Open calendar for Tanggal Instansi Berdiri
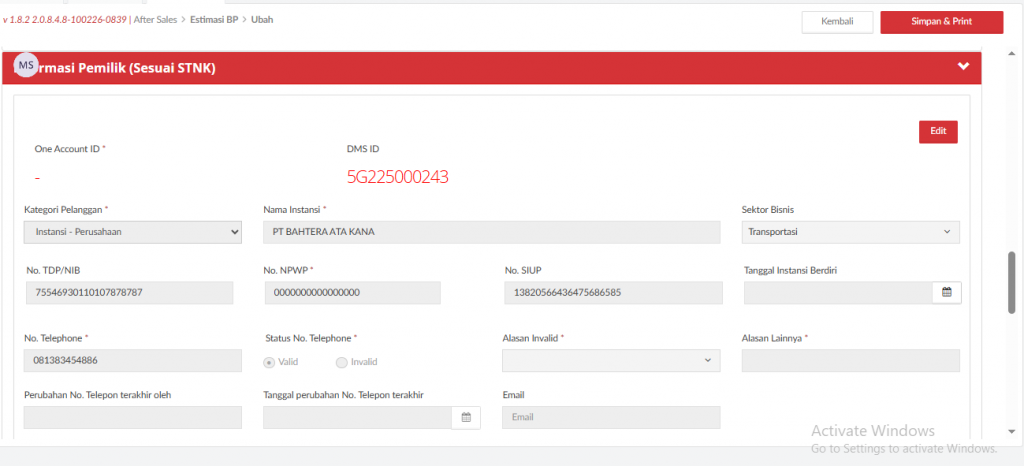 pyautogui.click(x=945, y=292)
